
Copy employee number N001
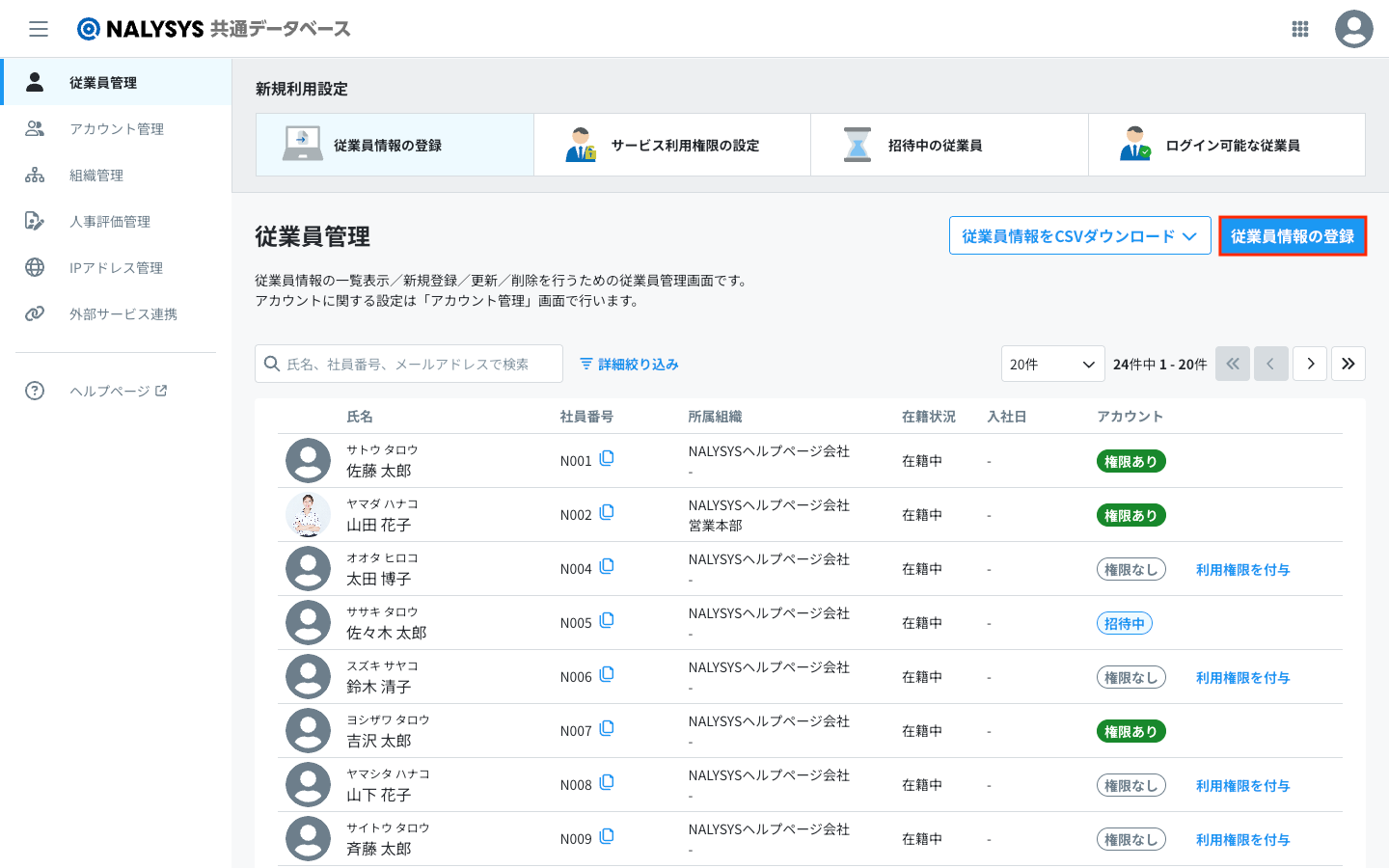pos(607,459)
